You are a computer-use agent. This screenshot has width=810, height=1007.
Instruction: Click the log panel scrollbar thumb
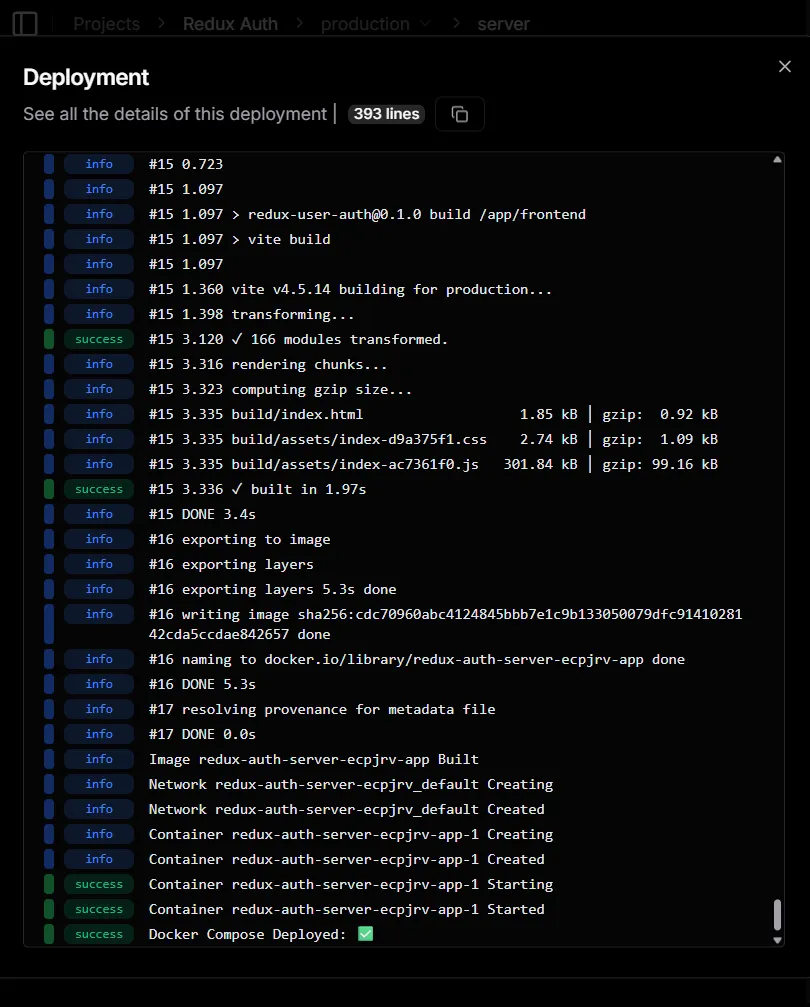pos(777,915)
